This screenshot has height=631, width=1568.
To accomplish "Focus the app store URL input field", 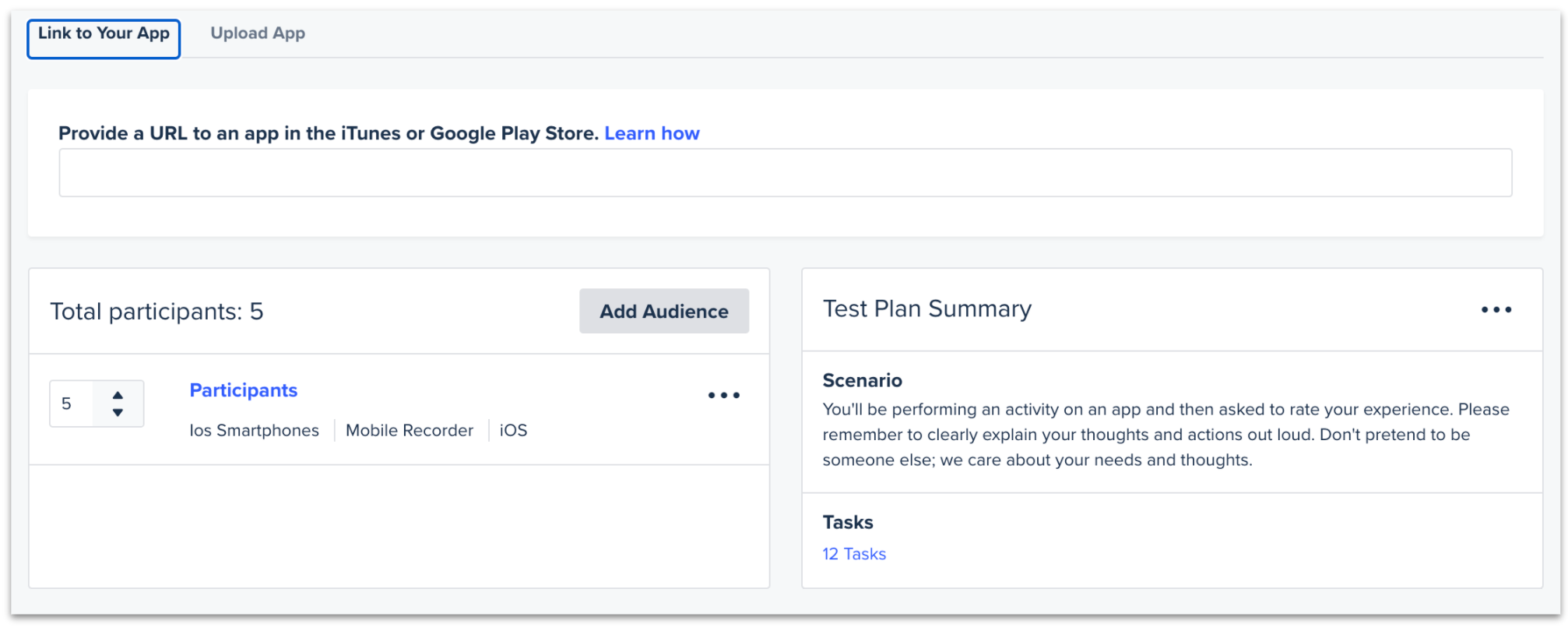I will (x=785, y=173).
